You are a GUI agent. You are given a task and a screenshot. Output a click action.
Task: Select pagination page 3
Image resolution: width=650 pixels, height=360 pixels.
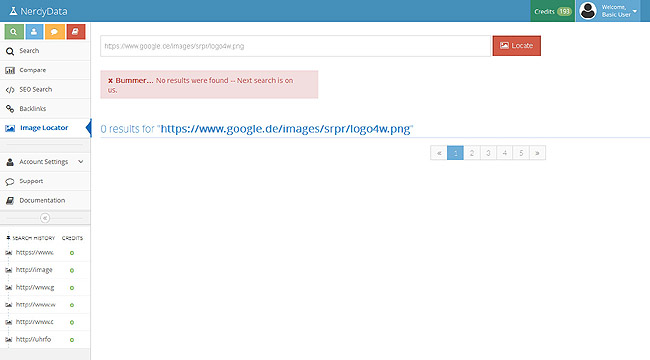tap(488, 153)
